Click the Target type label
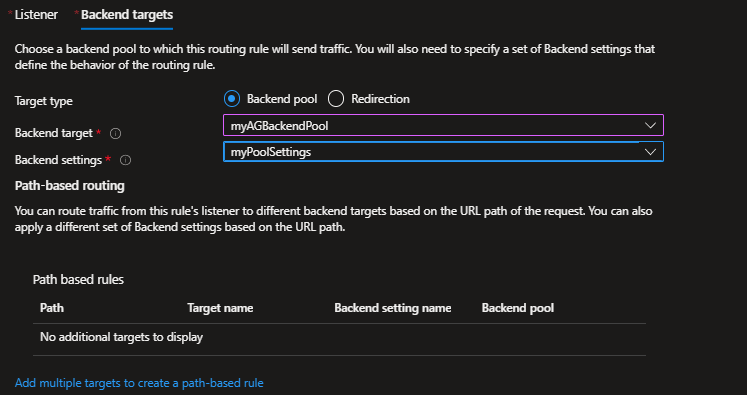747x395 pixels. (x=44, y=101)
